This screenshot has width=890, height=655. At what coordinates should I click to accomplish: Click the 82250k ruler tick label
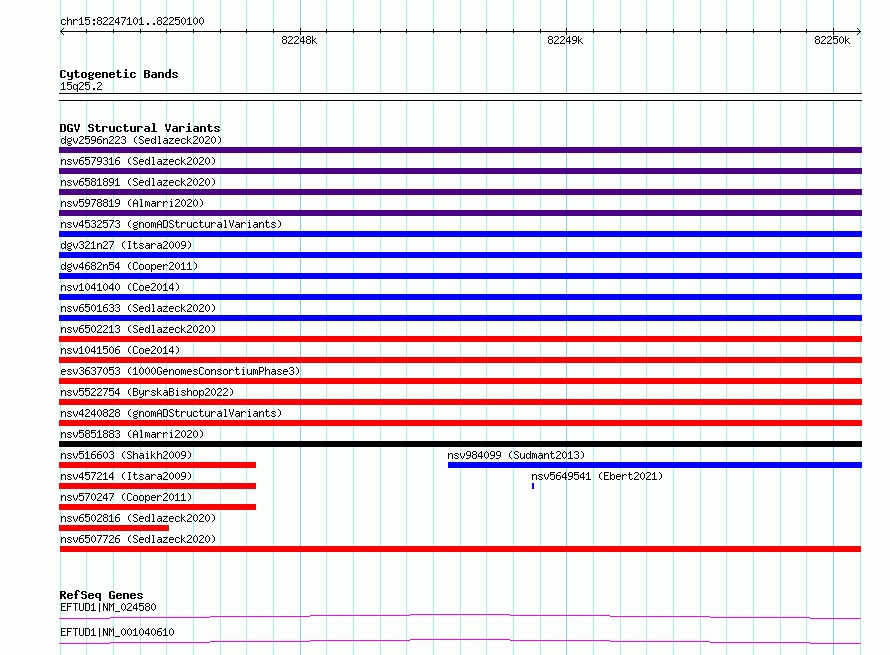(832, 40)
